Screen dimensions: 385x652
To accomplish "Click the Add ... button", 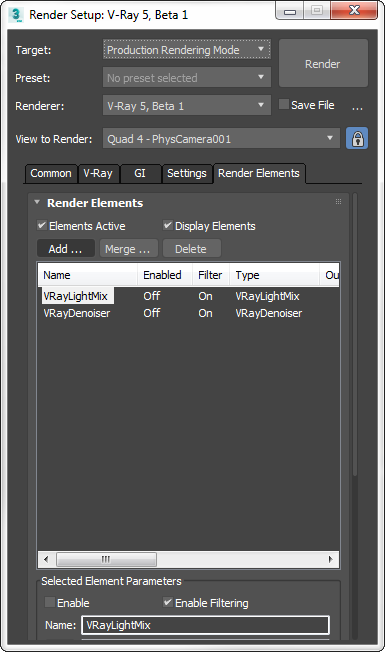I will click(66, 249).
